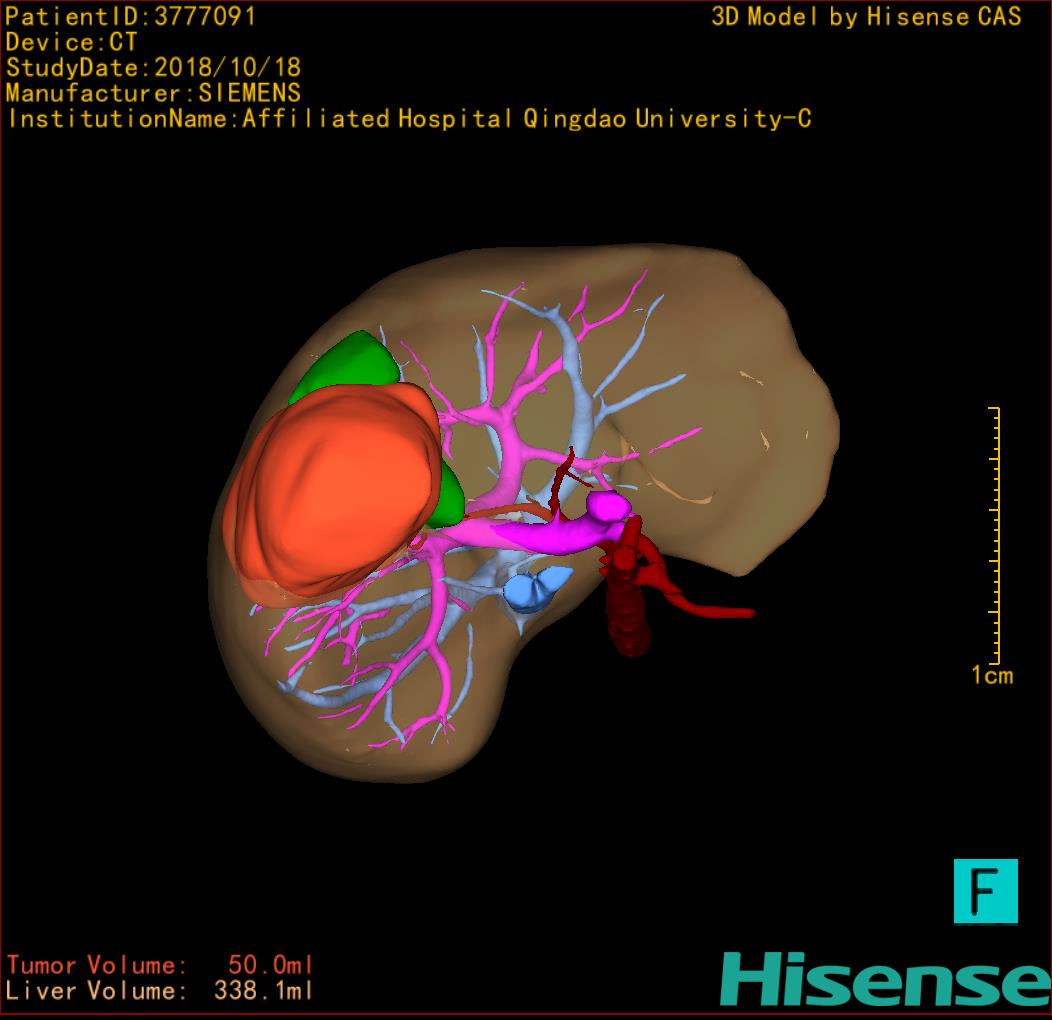The height and width of the screenshot is (1020, 1052).
Task: Click the Liver Volume readout
Action: tap(160, 992)
